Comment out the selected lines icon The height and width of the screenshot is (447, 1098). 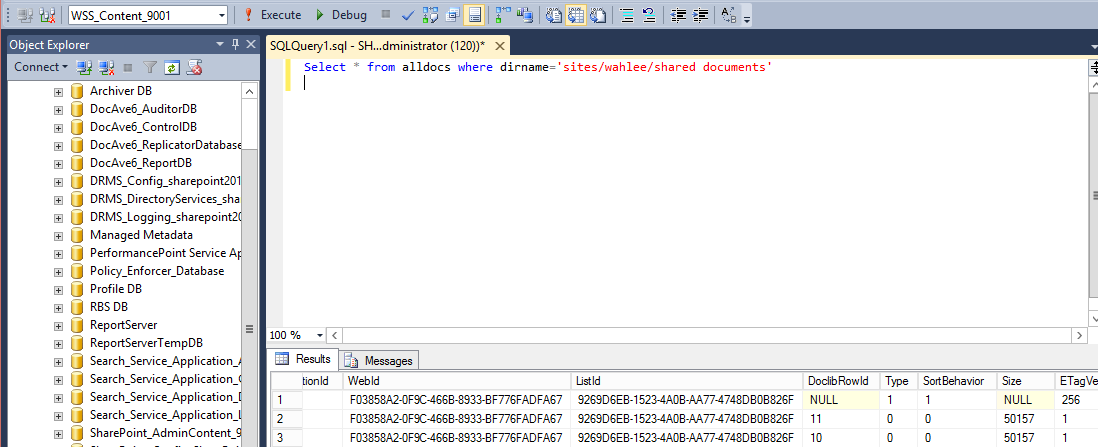coord(627,15)
